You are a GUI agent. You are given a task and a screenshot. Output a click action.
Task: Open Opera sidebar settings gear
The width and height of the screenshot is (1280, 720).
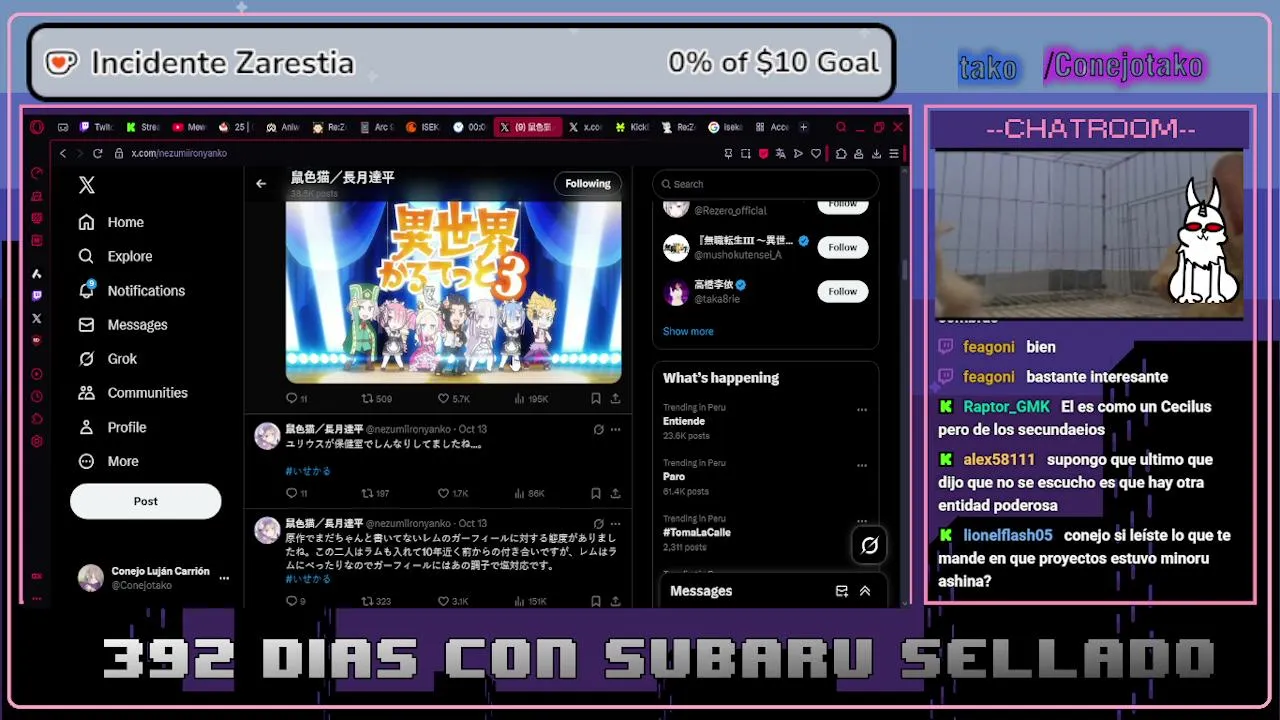(37, 441)
